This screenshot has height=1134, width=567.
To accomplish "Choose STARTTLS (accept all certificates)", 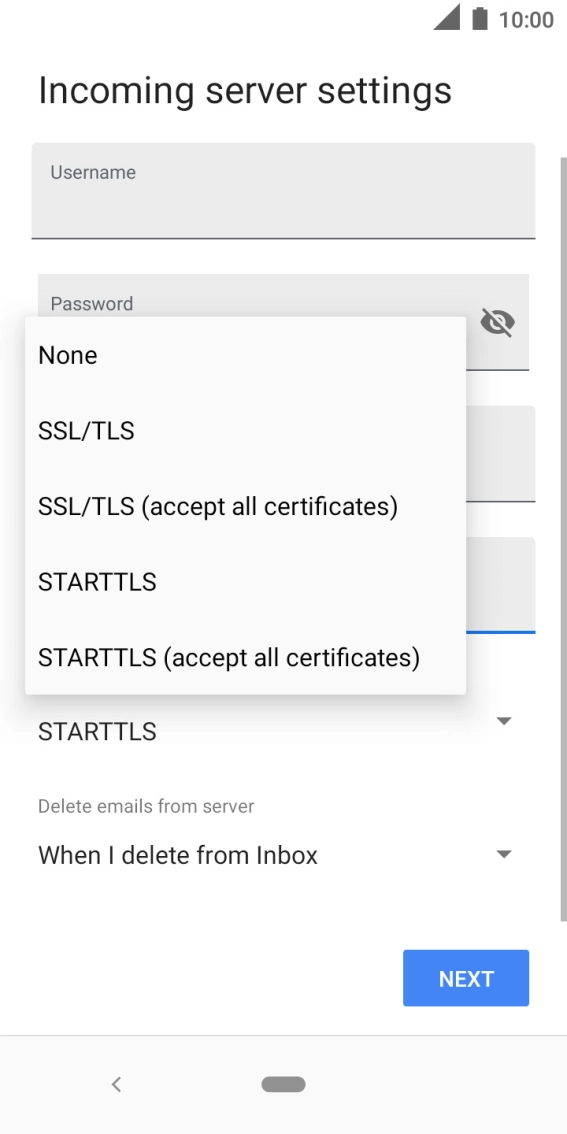I will tap(245, 657).
